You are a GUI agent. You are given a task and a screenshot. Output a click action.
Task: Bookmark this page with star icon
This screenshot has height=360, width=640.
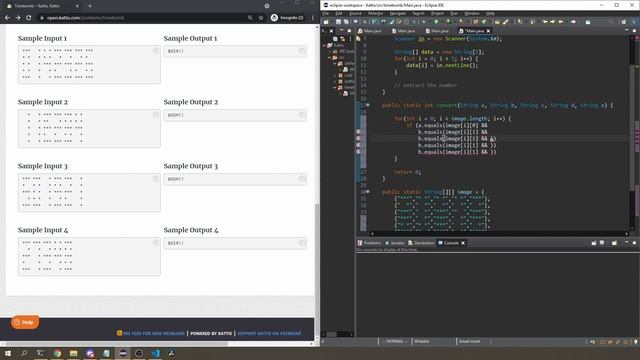(x=261, y=18)
